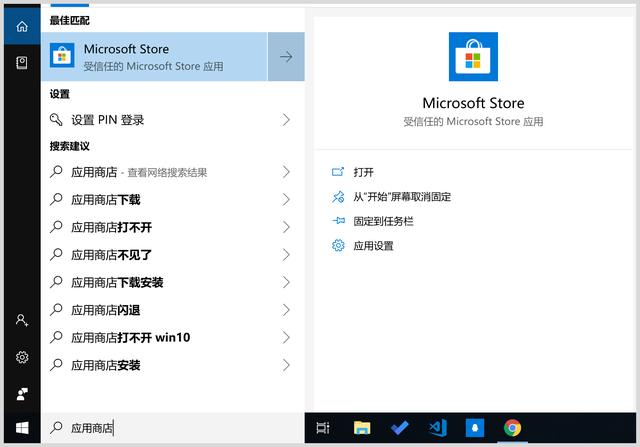Click the 应用商店下载 suggestion
This screenshot has height=447, width=640.
[x=173, y=199]
